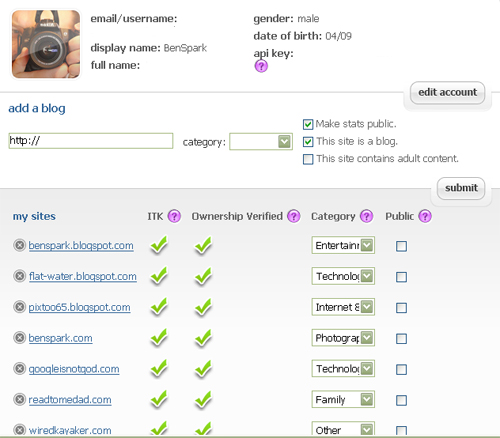Click the Ownership Verified help icon

tap(294, 216)
